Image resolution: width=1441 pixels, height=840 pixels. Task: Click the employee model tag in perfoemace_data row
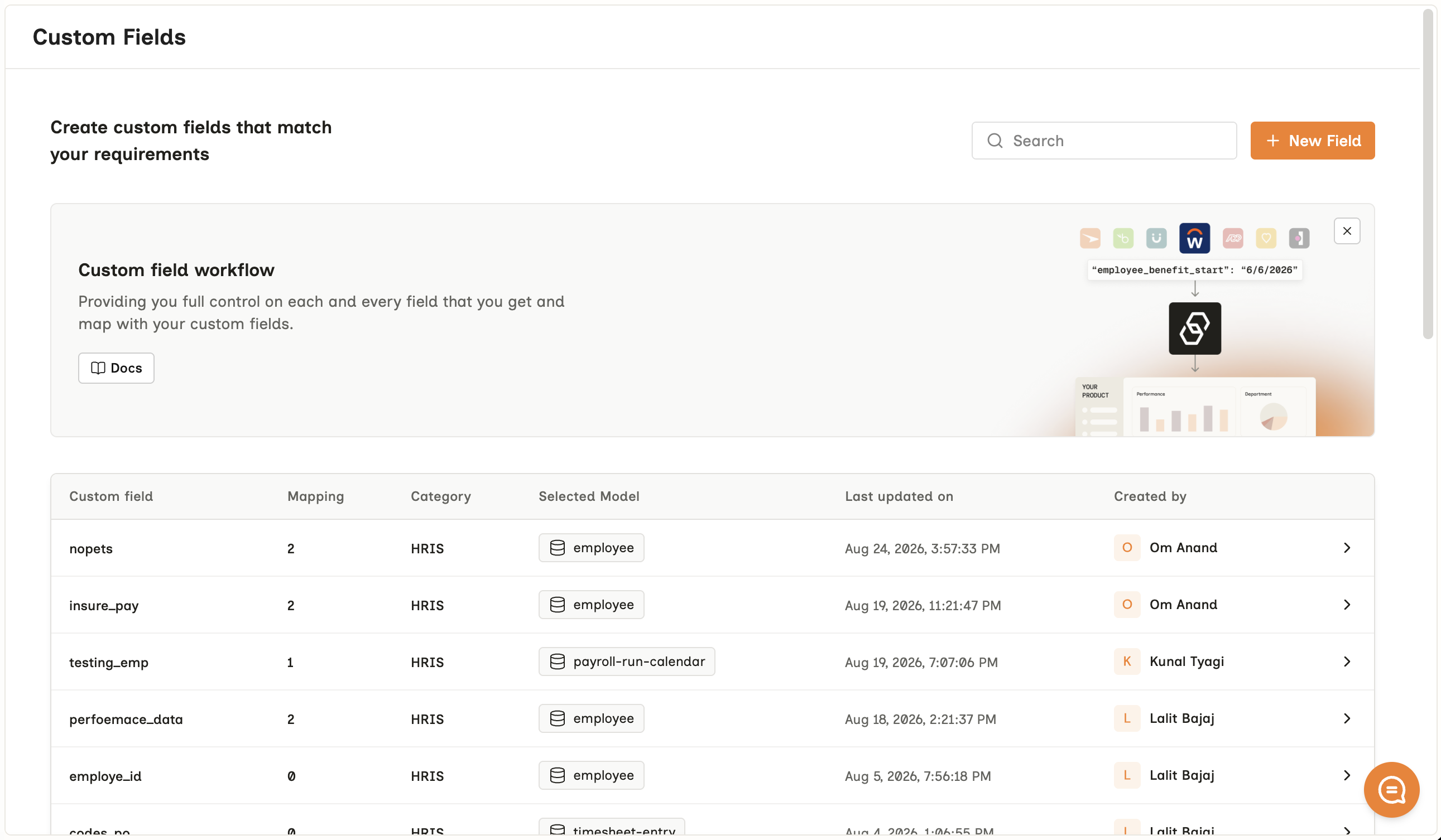pyautogui.click(x=591, y=718)
